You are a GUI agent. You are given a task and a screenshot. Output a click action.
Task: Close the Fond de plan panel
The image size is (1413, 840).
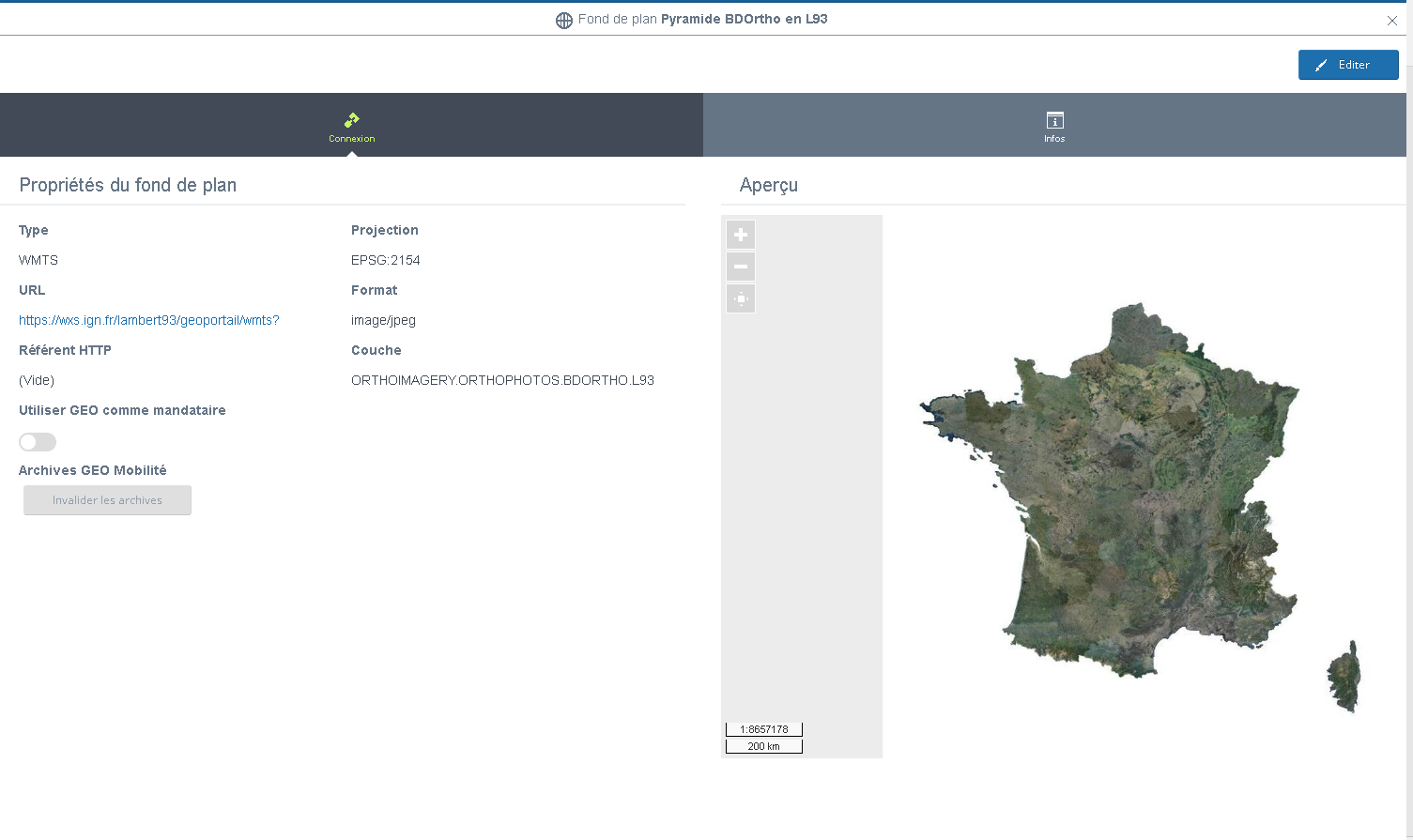1391,21
